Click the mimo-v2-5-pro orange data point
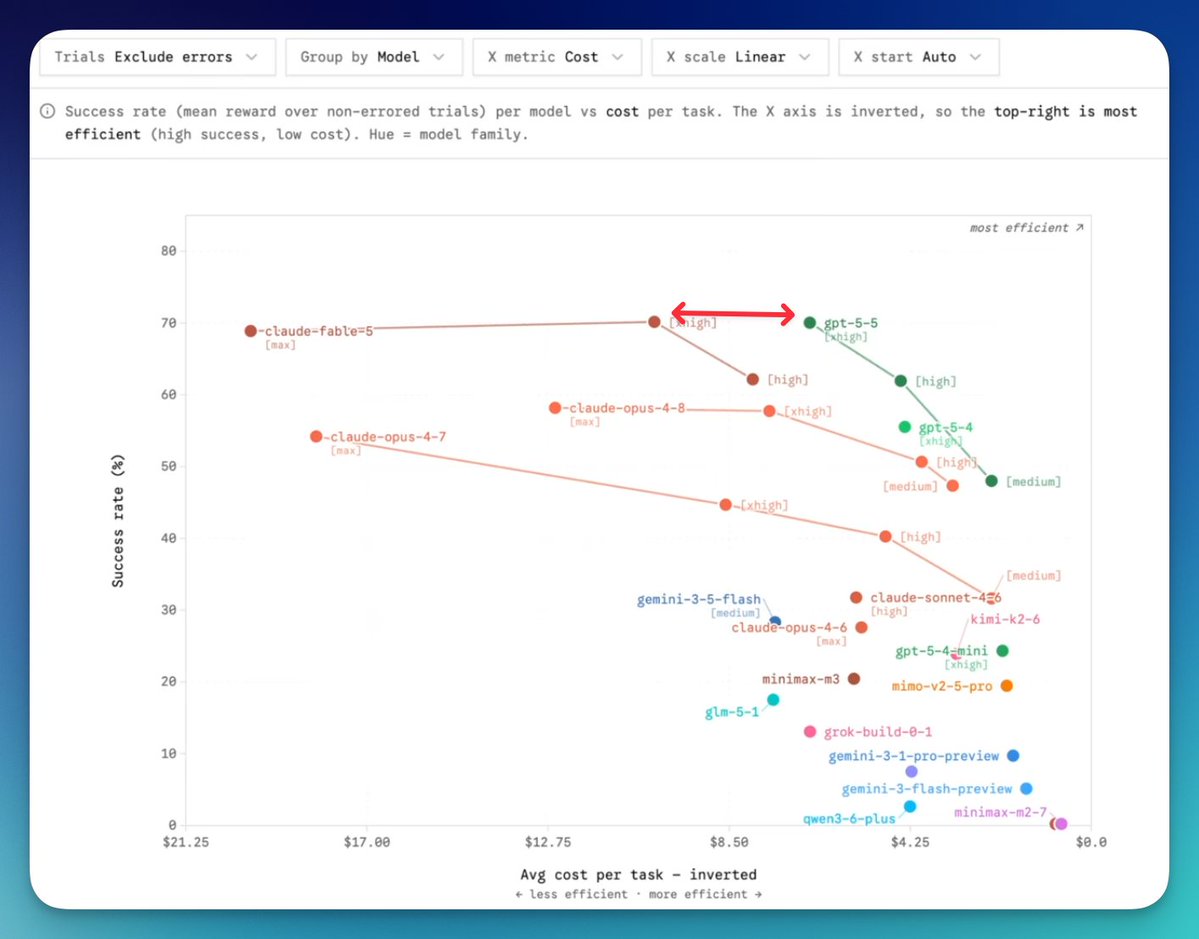The image size is (1199, 939). pyautogui.click(x=1007, y=686)
